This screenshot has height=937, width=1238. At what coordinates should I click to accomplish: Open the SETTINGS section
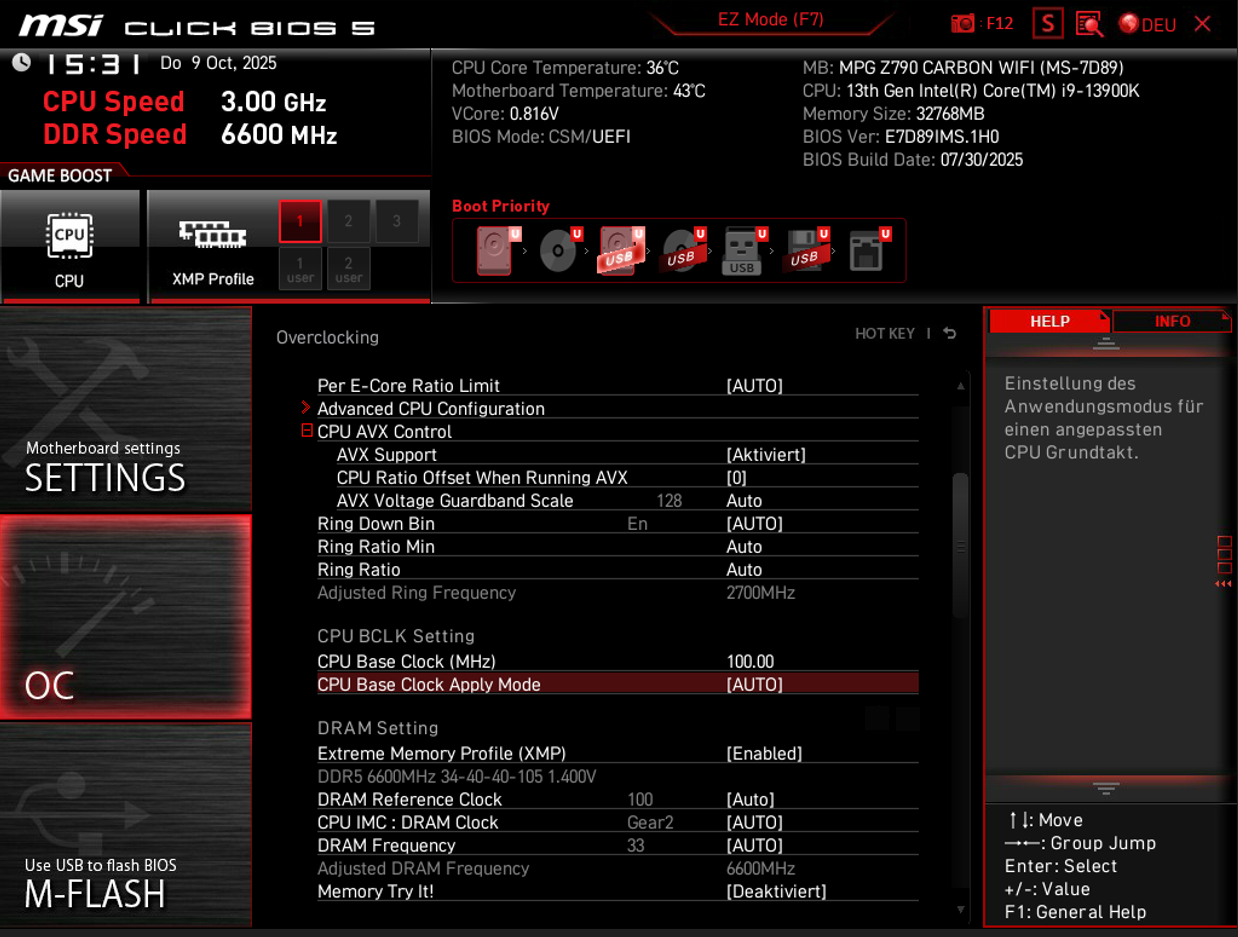click(x=125, y=410)
